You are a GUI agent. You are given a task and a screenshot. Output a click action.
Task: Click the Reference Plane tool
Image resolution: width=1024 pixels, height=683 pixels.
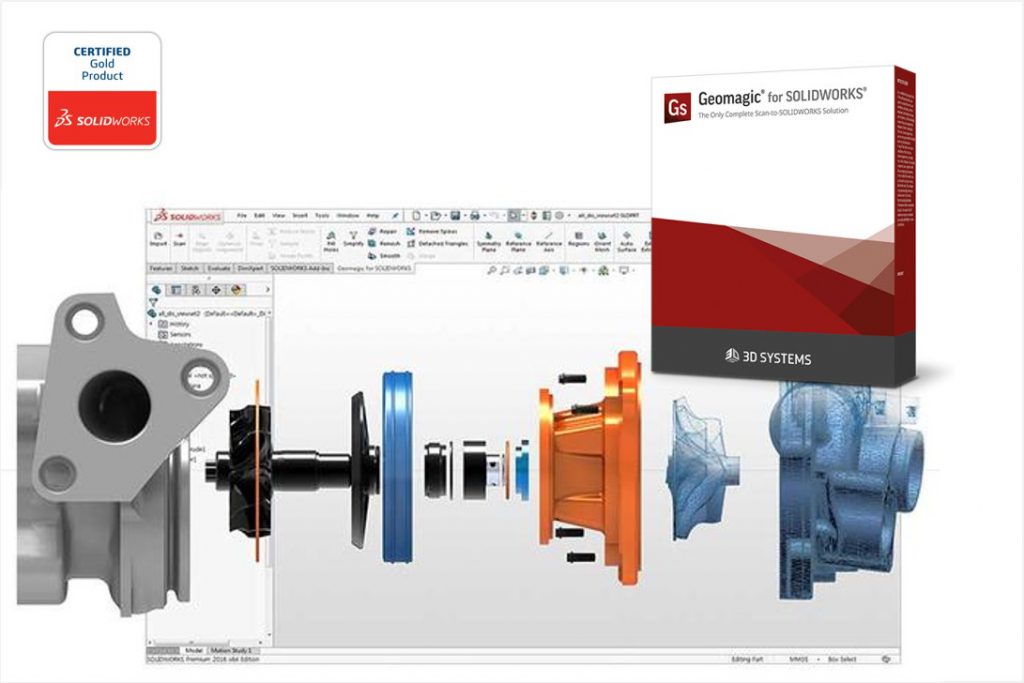519,242
